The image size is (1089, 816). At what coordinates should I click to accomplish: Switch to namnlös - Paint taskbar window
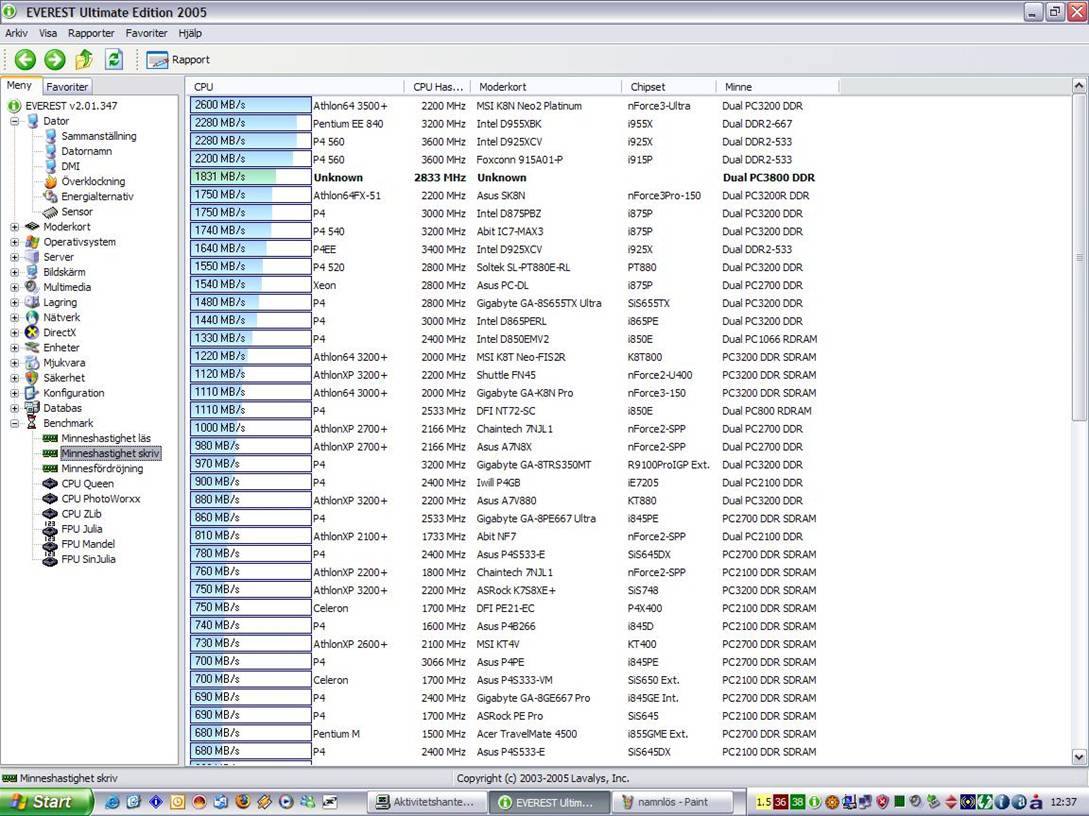(671, 802)
